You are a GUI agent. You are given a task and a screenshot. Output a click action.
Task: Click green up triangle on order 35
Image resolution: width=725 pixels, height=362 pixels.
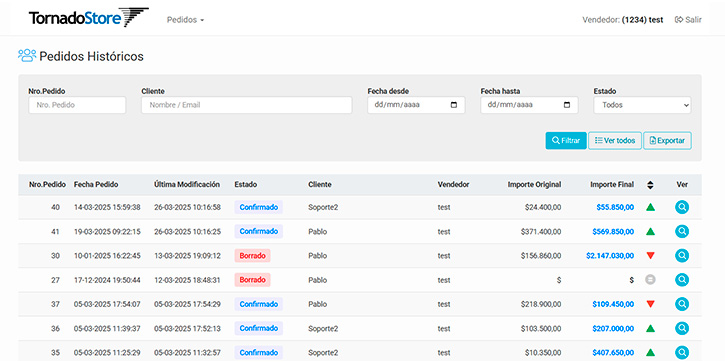[650, 352]
